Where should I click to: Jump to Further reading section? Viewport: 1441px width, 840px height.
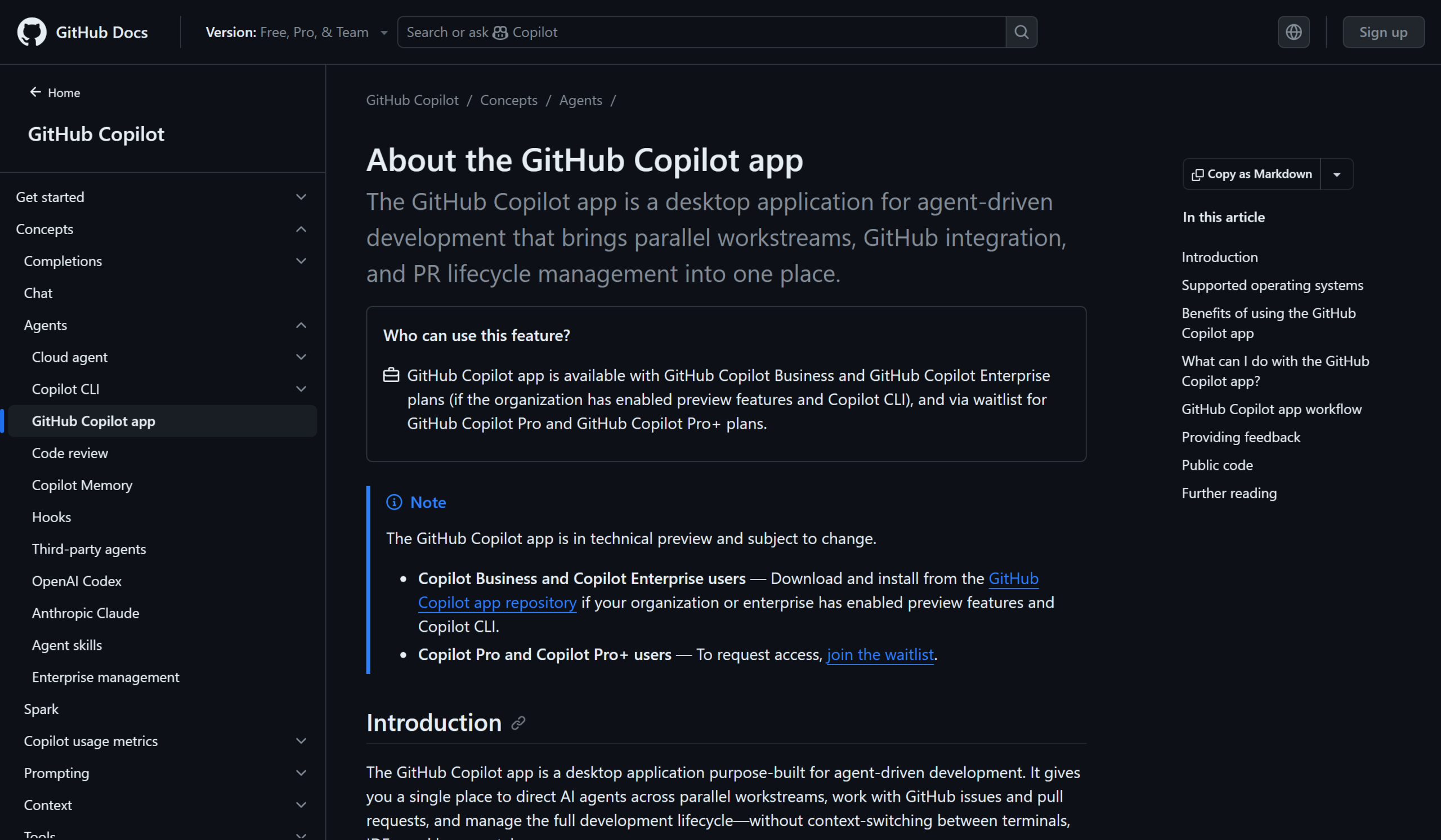pyautogui.click(x=1229, y=493)
